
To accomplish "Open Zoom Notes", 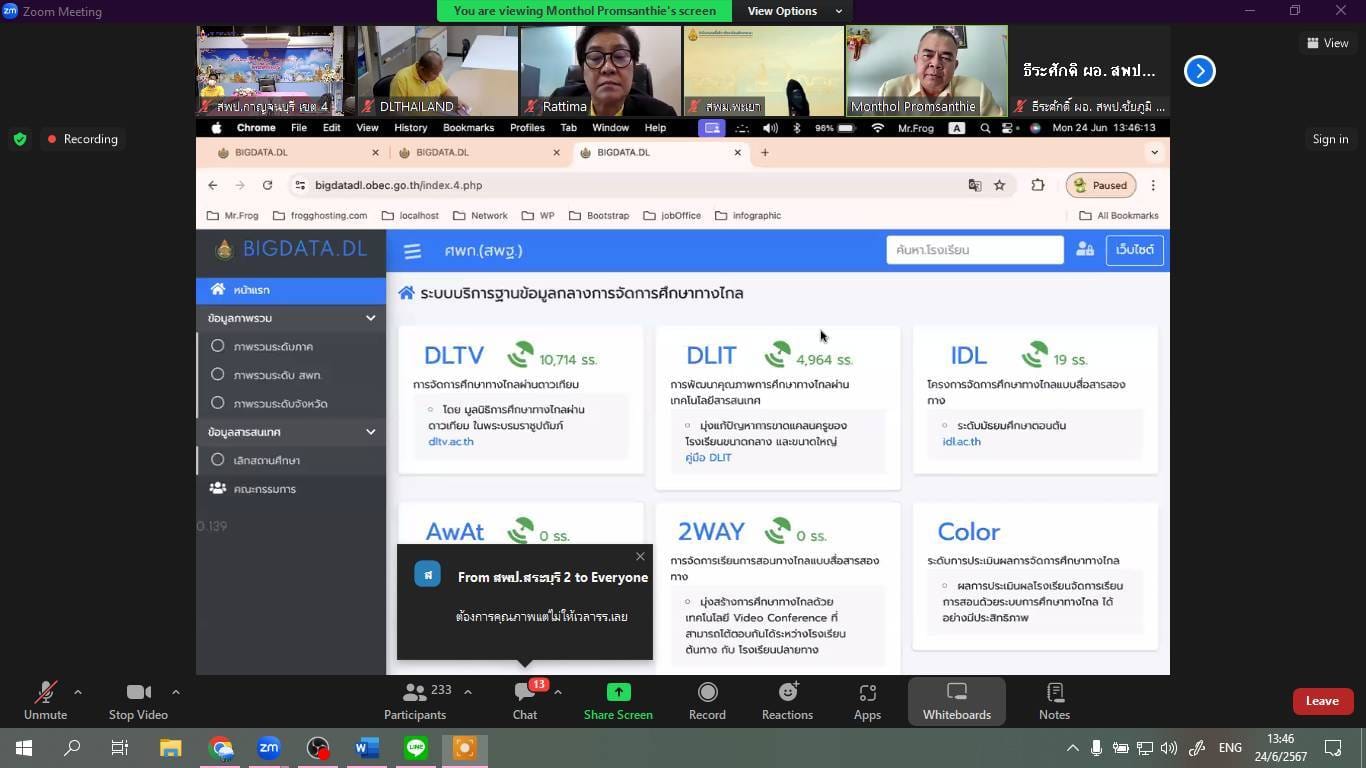I will (1054, 701).
